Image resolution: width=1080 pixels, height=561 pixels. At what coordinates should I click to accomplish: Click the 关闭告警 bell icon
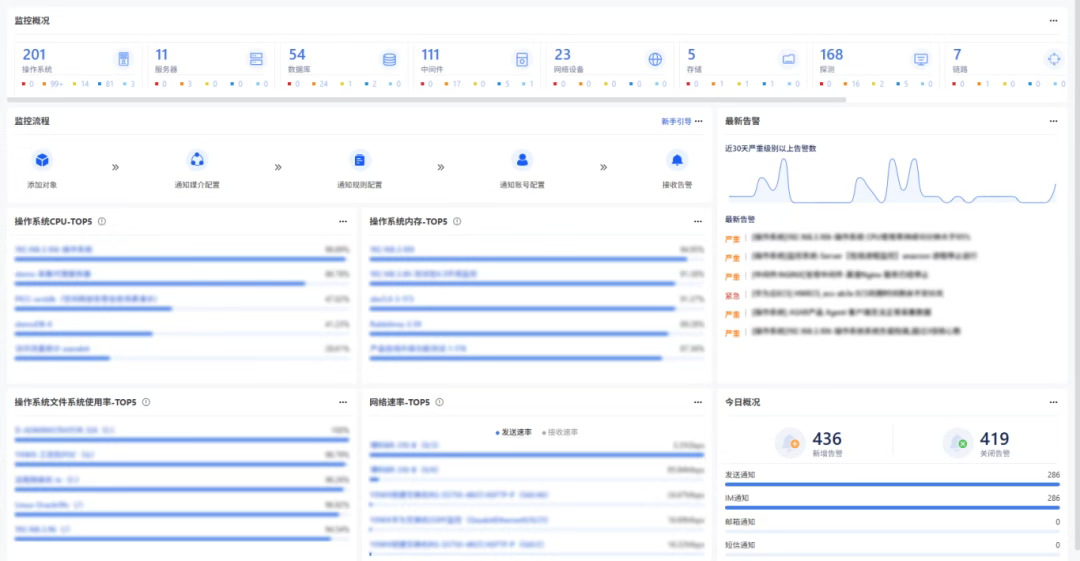[x=957, y=442]
